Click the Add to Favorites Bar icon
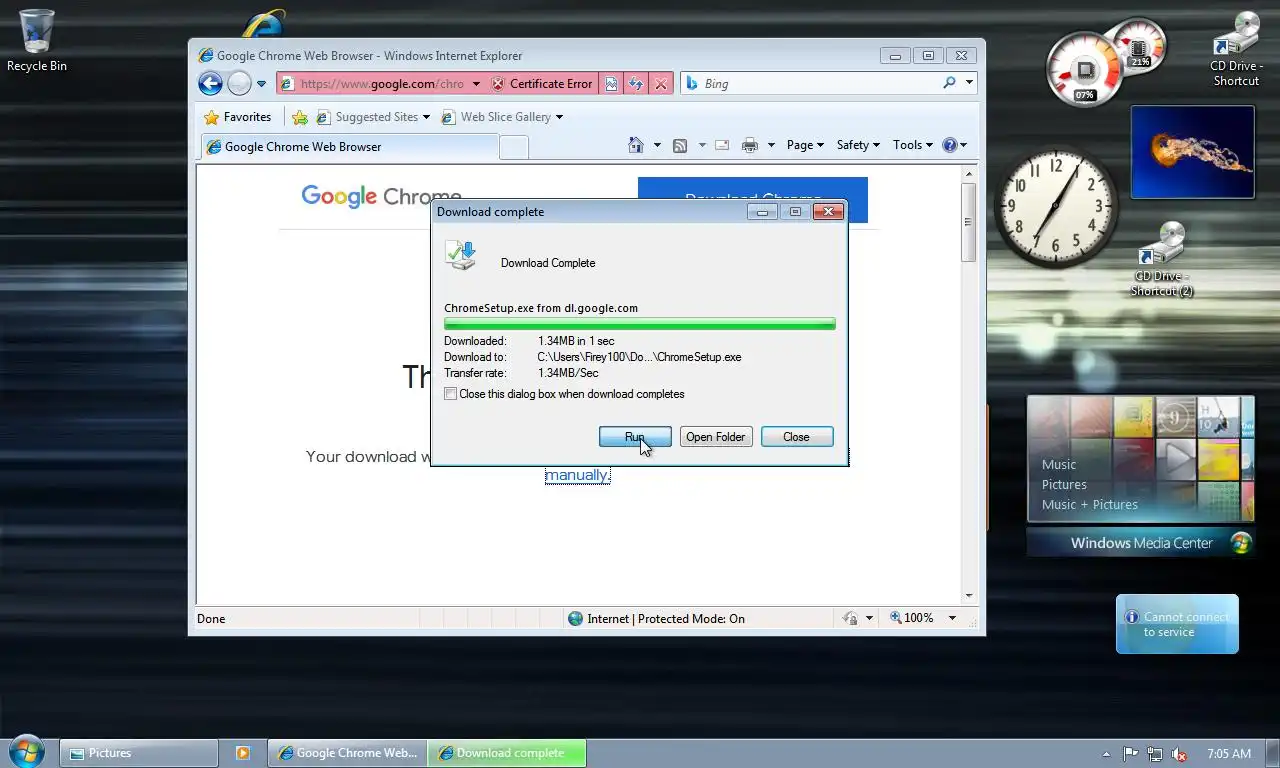 pos(300,117)
